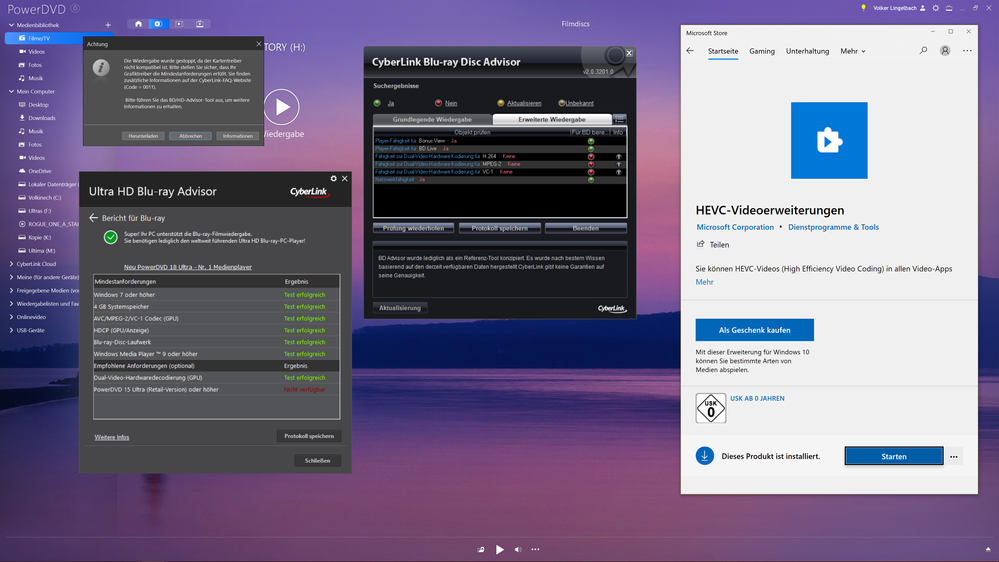The image size is (999, 562).
Task: Open the 'Neu PowerDVD 18 Ultra' link
Action: coord(187,267)
